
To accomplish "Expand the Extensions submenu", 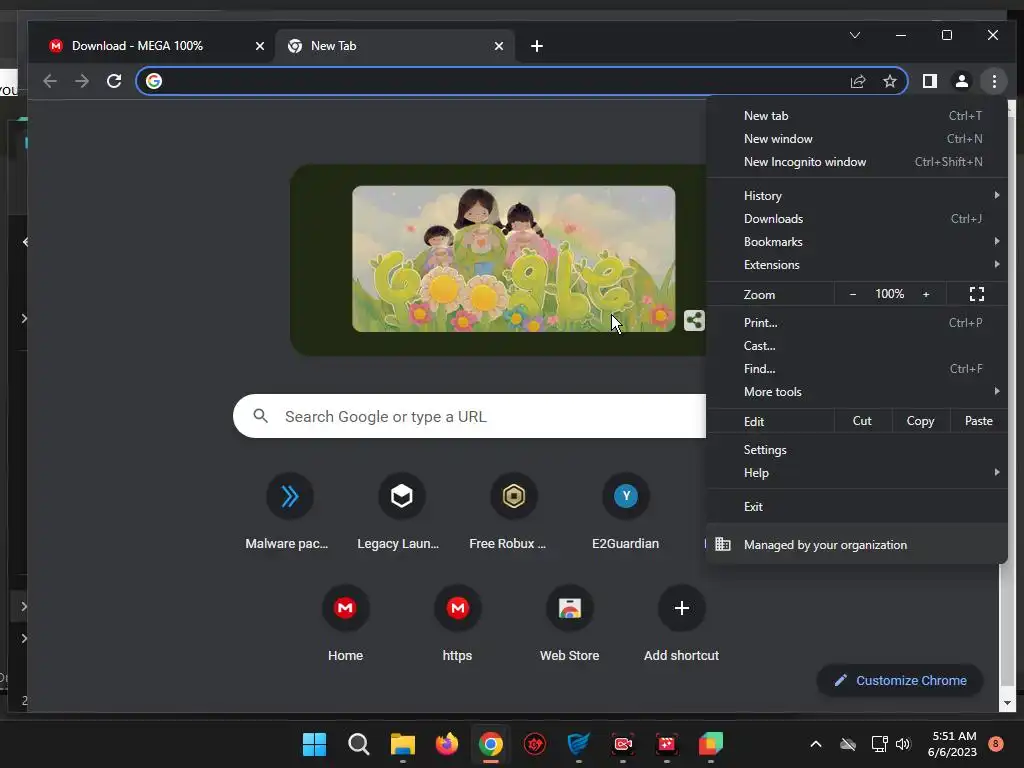I will (857, 264).
